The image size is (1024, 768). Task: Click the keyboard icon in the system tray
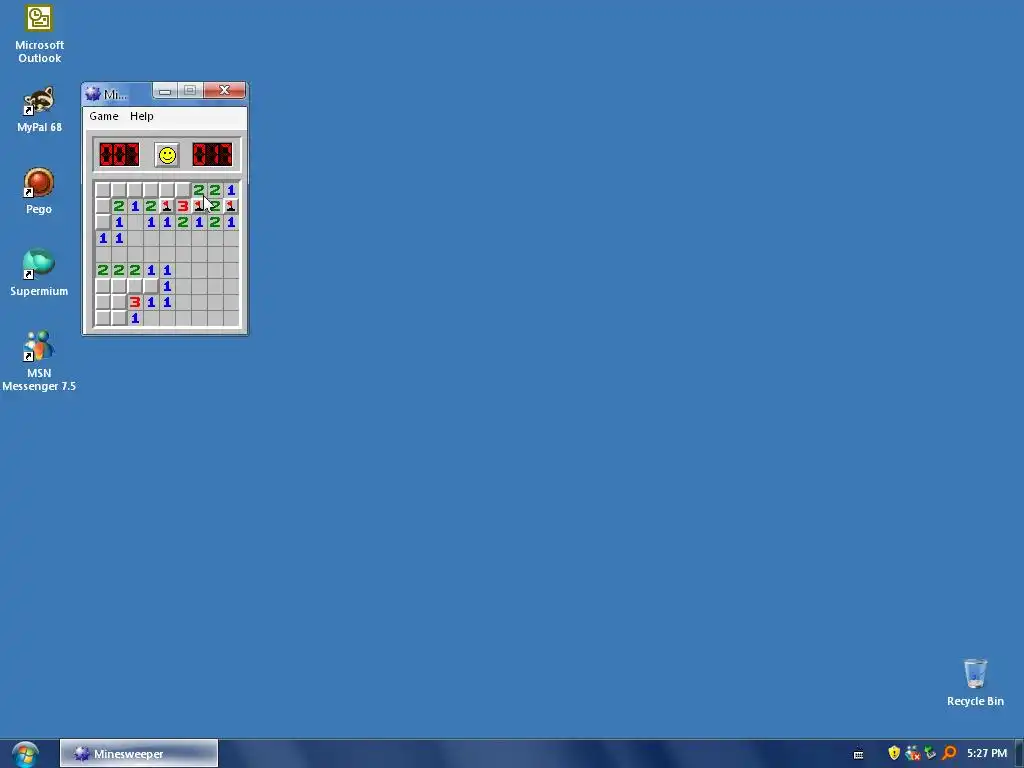[x=859, y=754]
